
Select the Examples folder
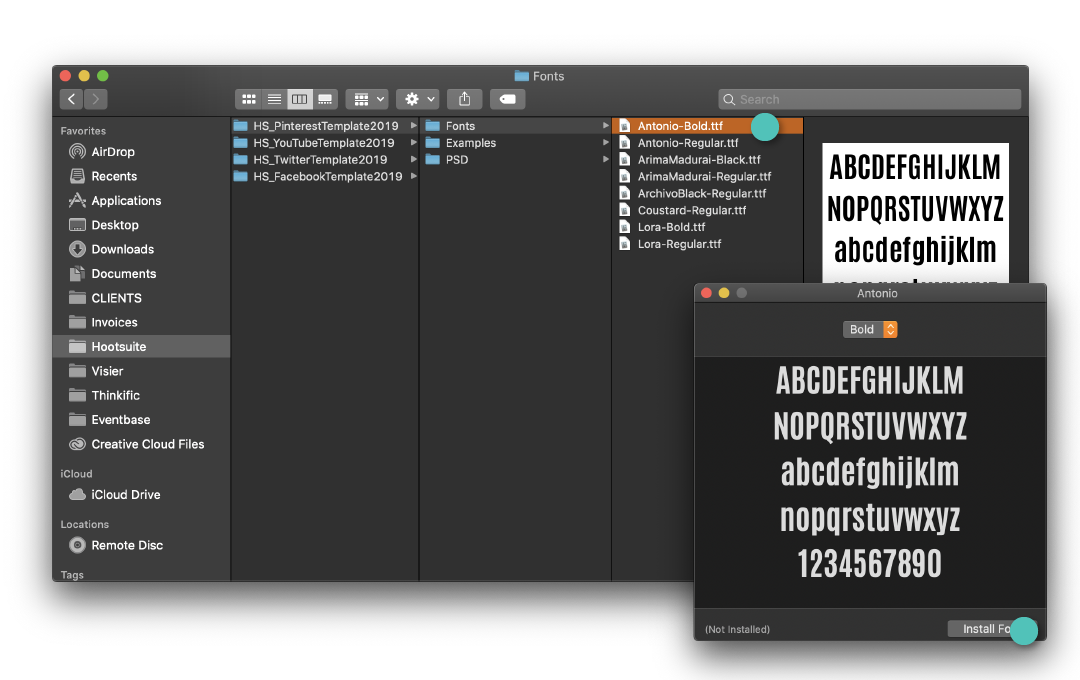tap(470, 143)
